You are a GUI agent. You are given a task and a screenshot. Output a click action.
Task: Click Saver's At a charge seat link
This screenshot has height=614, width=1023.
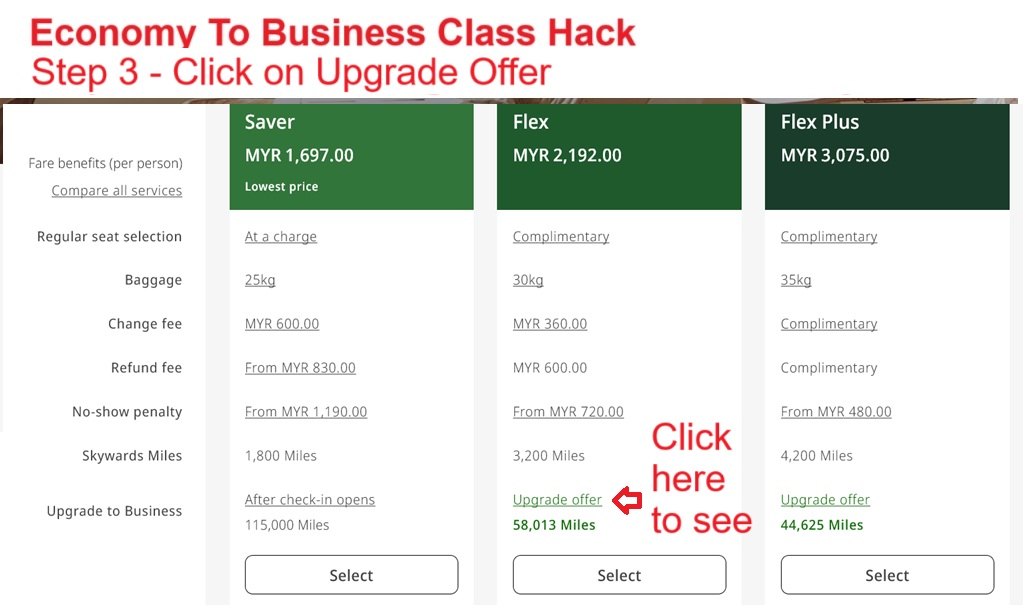[281, 237]
